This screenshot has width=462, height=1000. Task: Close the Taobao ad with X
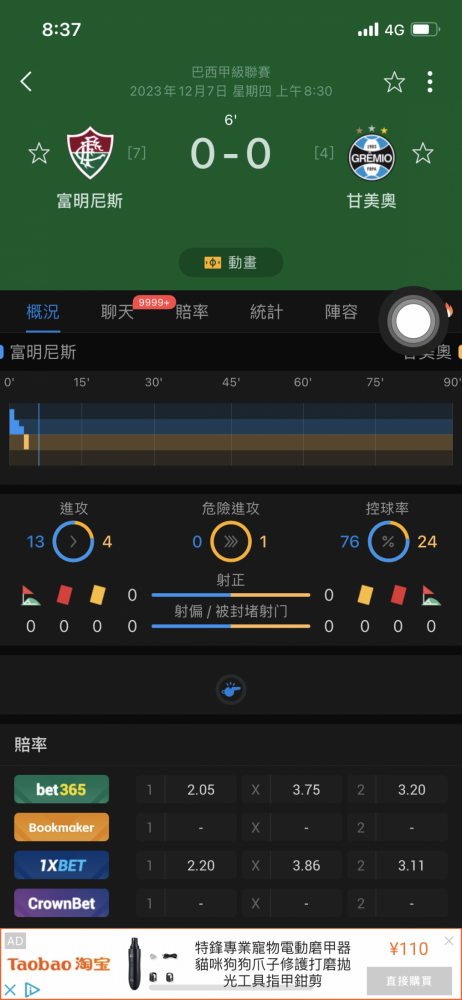tap(449, 941)
